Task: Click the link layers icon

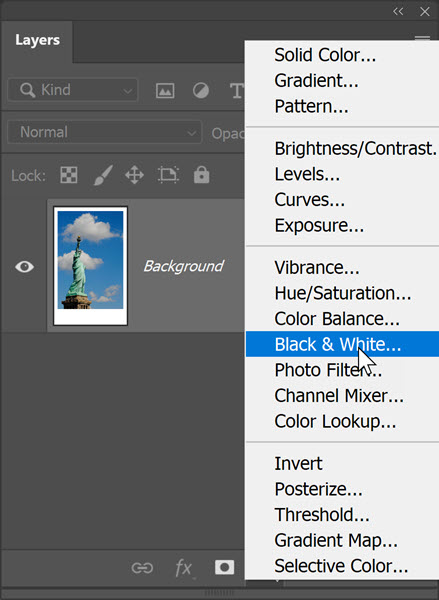Action: pos(142,568)
